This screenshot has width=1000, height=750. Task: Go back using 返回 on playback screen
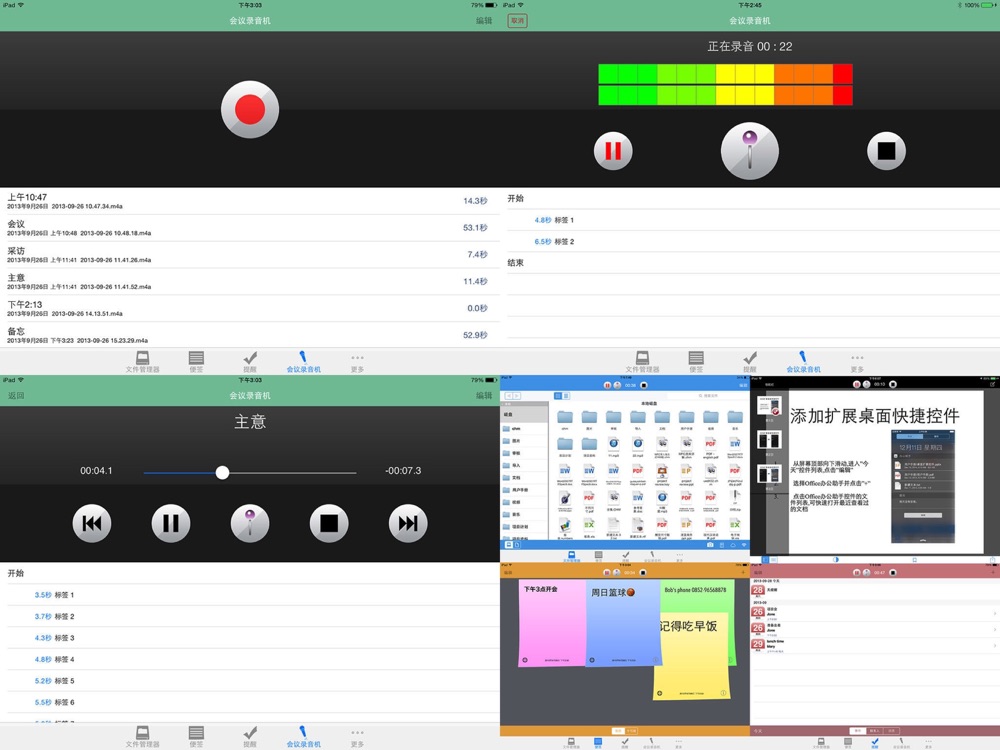click(x=16, y=396)
